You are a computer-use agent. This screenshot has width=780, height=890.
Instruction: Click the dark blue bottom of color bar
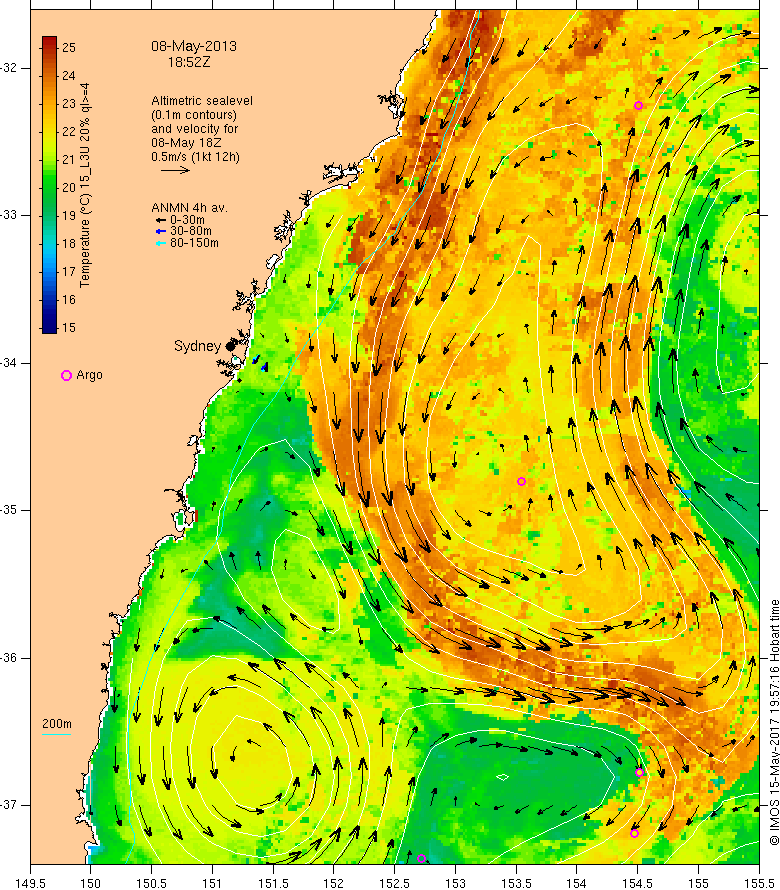tap(49, 326)
